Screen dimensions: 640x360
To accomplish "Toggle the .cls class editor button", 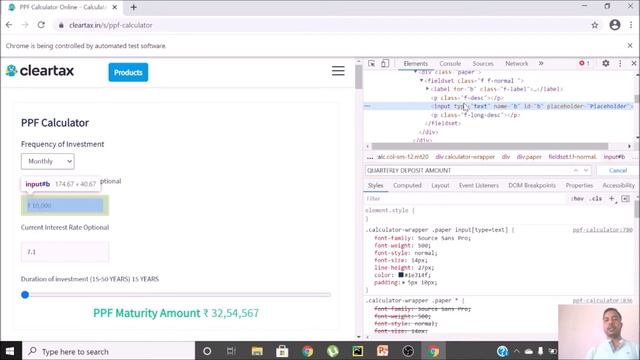I will (596, 198).
